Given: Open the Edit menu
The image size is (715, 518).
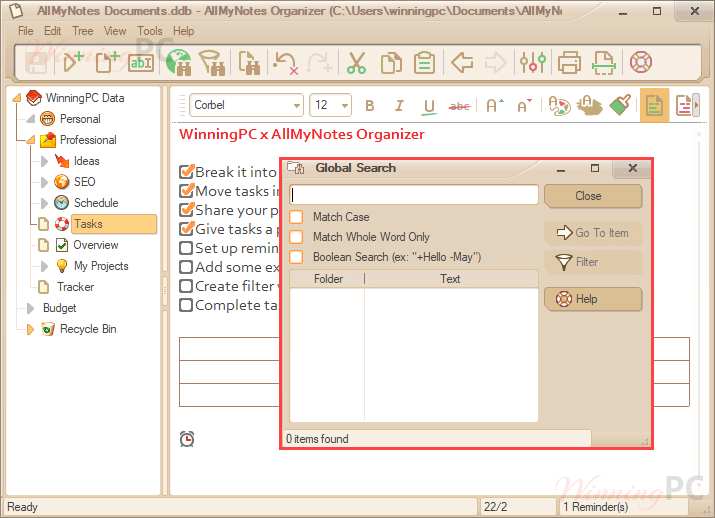Looking at the screenshot, I should pos(52,31).
